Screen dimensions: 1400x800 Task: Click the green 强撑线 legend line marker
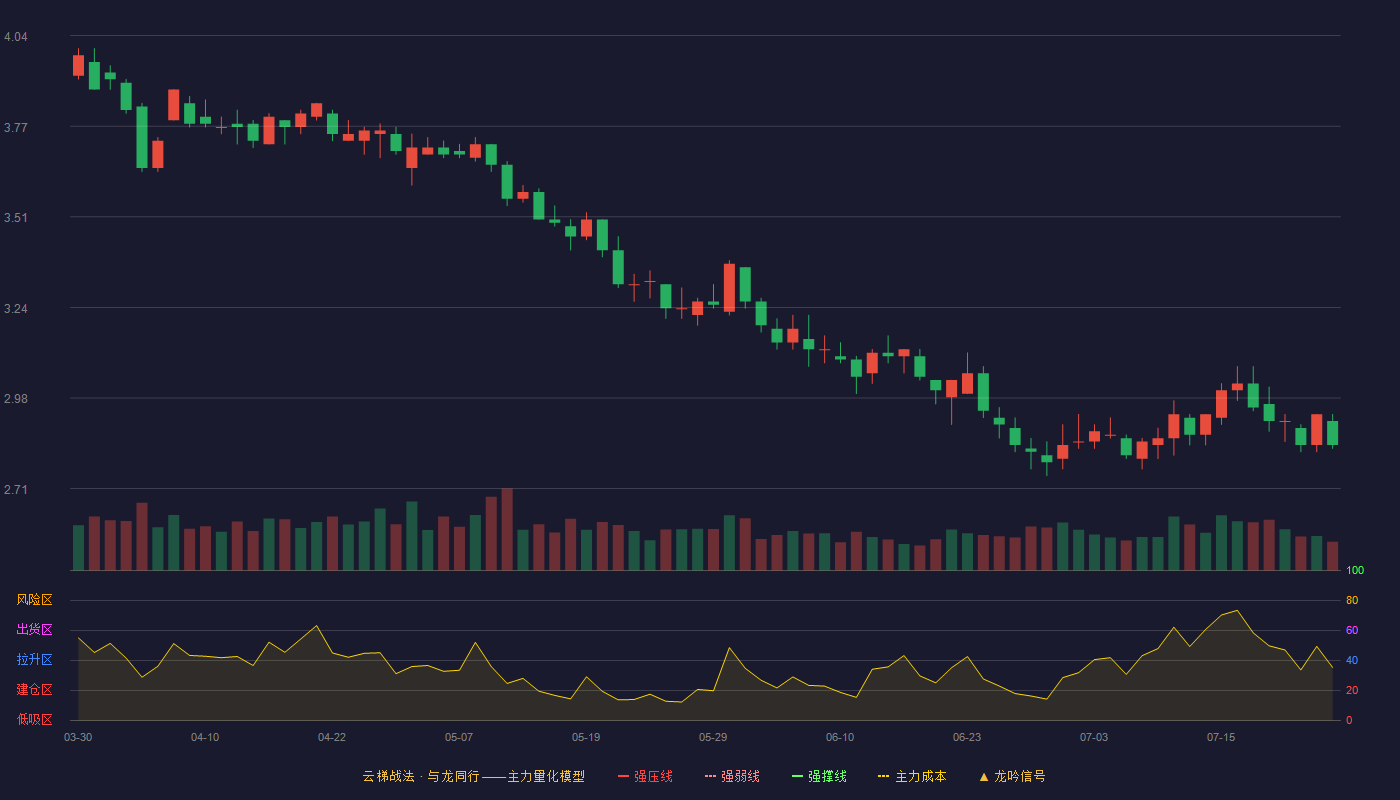[798, 776]
